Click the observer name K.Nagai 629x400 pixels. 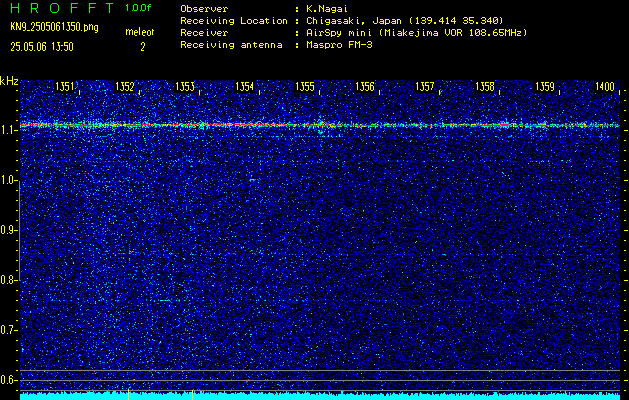[327, 9]
